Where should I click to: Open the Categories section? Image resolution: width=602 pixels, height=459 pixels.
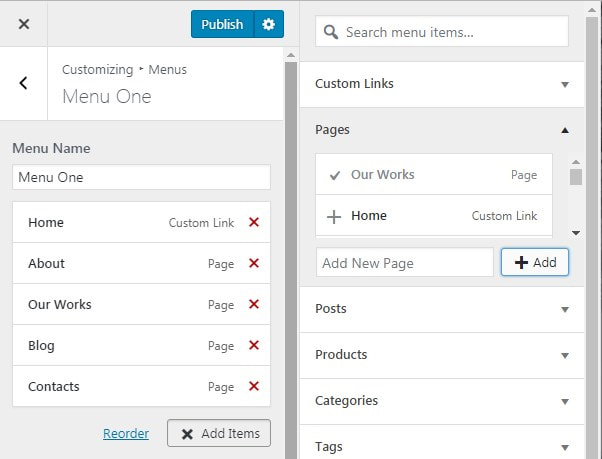coord(442,401)
